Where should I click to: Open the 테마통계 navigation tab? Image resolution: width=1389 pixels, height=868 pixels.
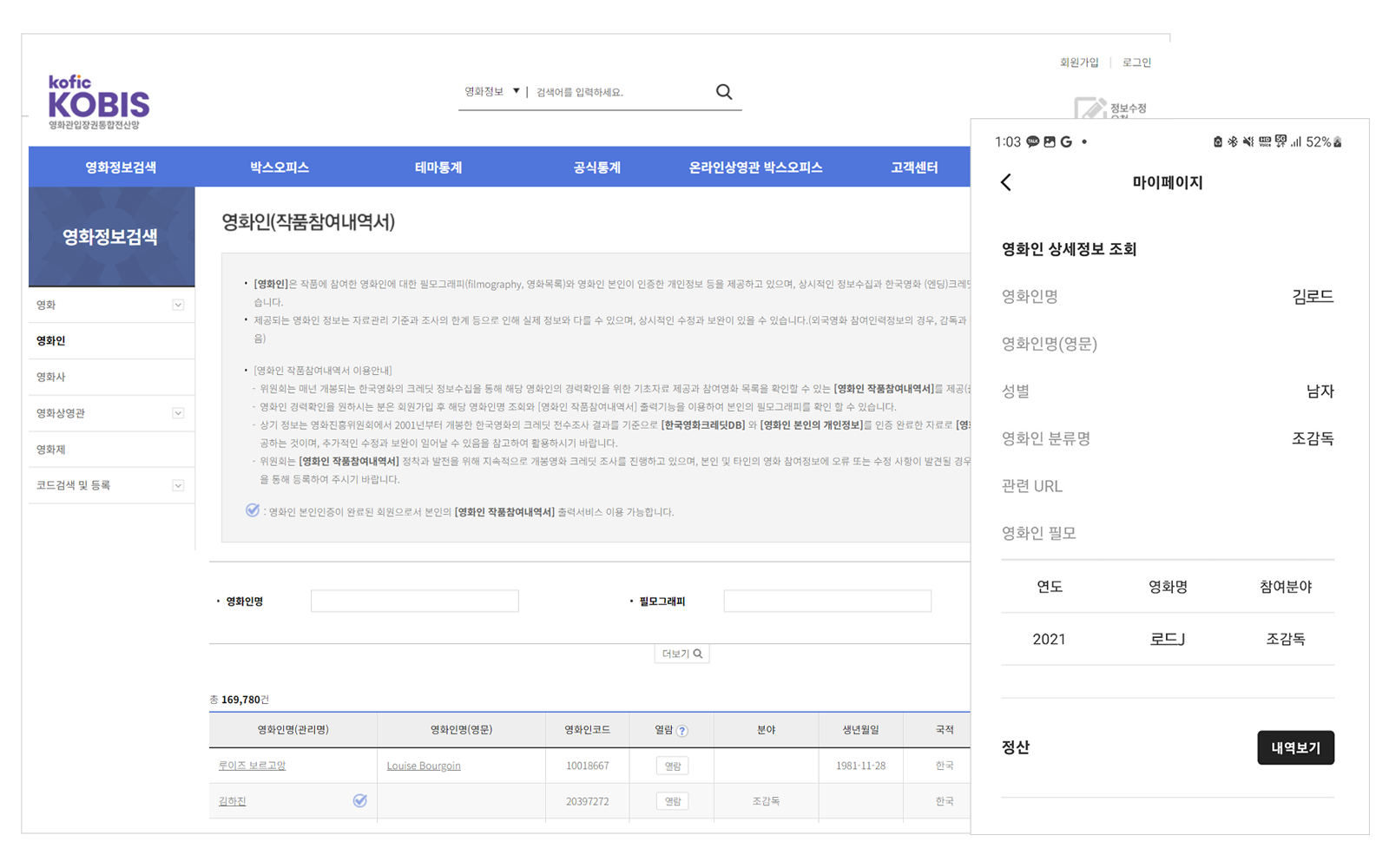[x=438, y=168]
